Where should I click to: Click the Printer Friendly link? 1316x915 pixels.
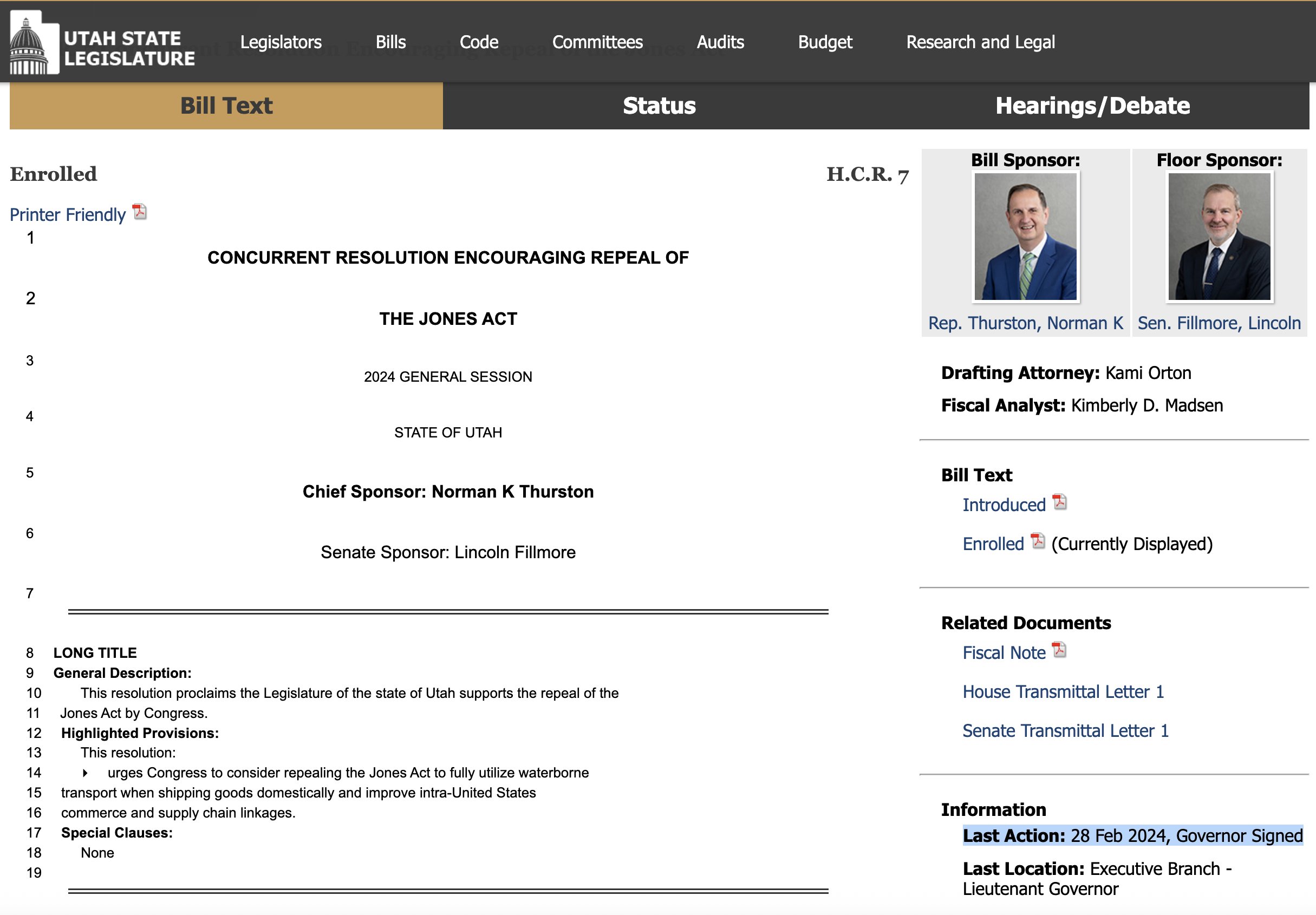click(68, 215)
